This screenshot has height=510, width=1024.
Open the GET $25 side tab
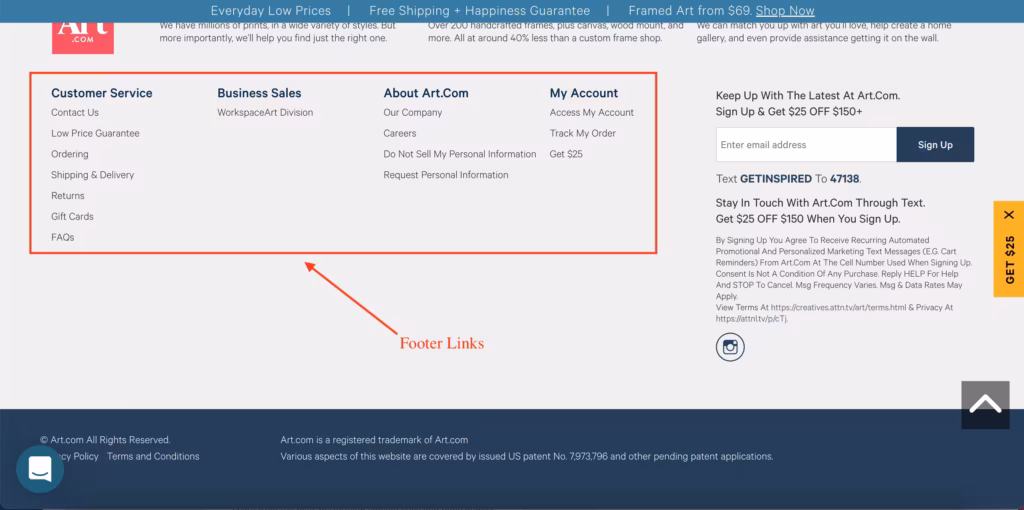[x=1009, y=259]
